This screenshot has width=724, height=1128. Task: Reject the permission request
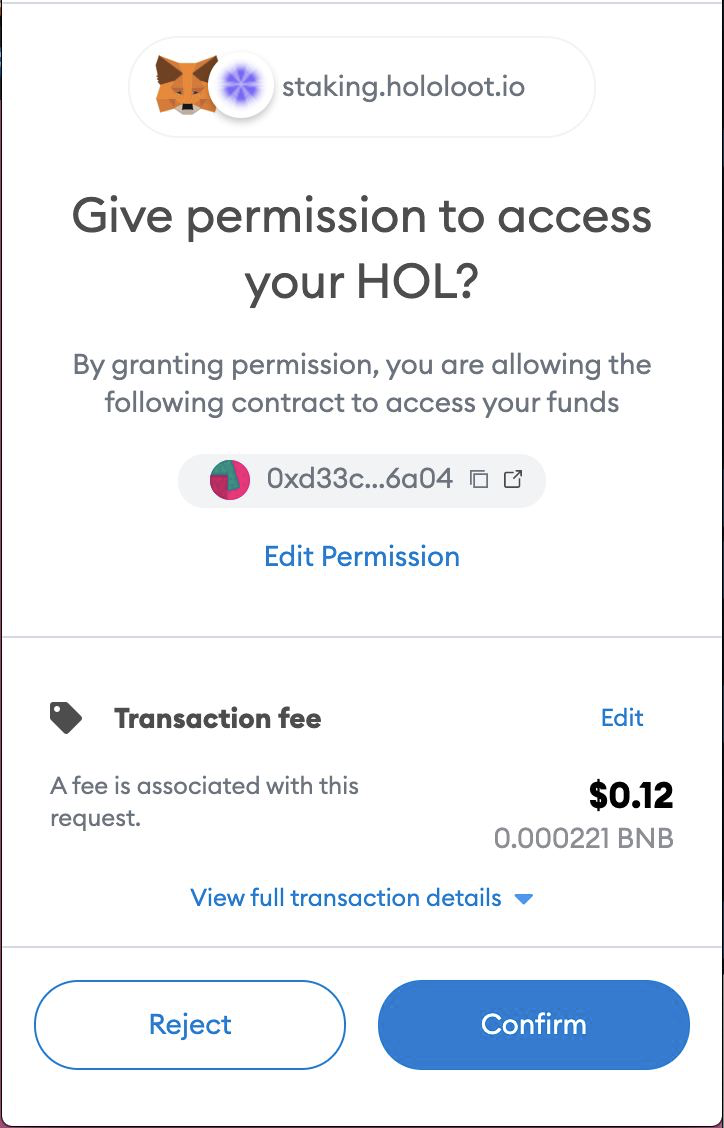point(190,1024)
